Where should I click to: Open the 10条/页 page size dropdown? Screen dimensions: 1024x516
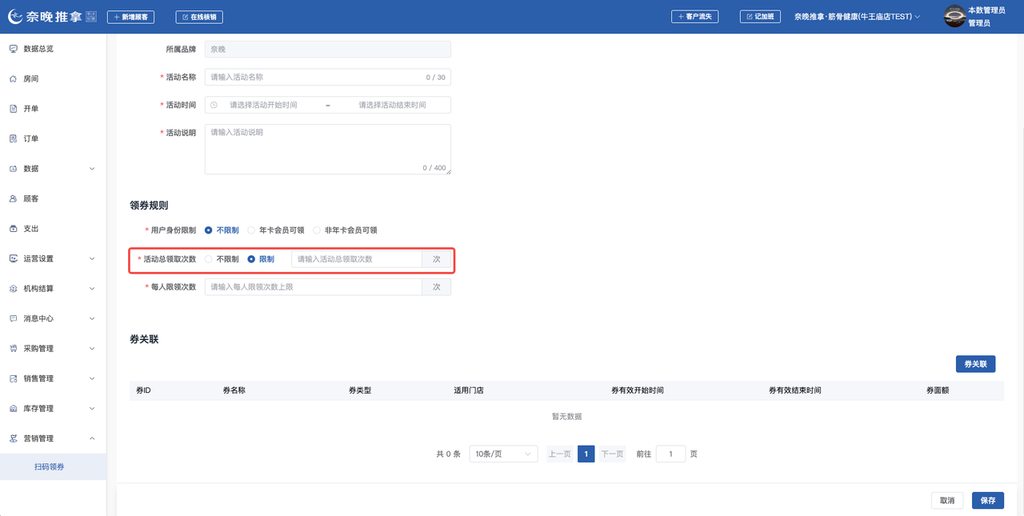click(503, 454)
